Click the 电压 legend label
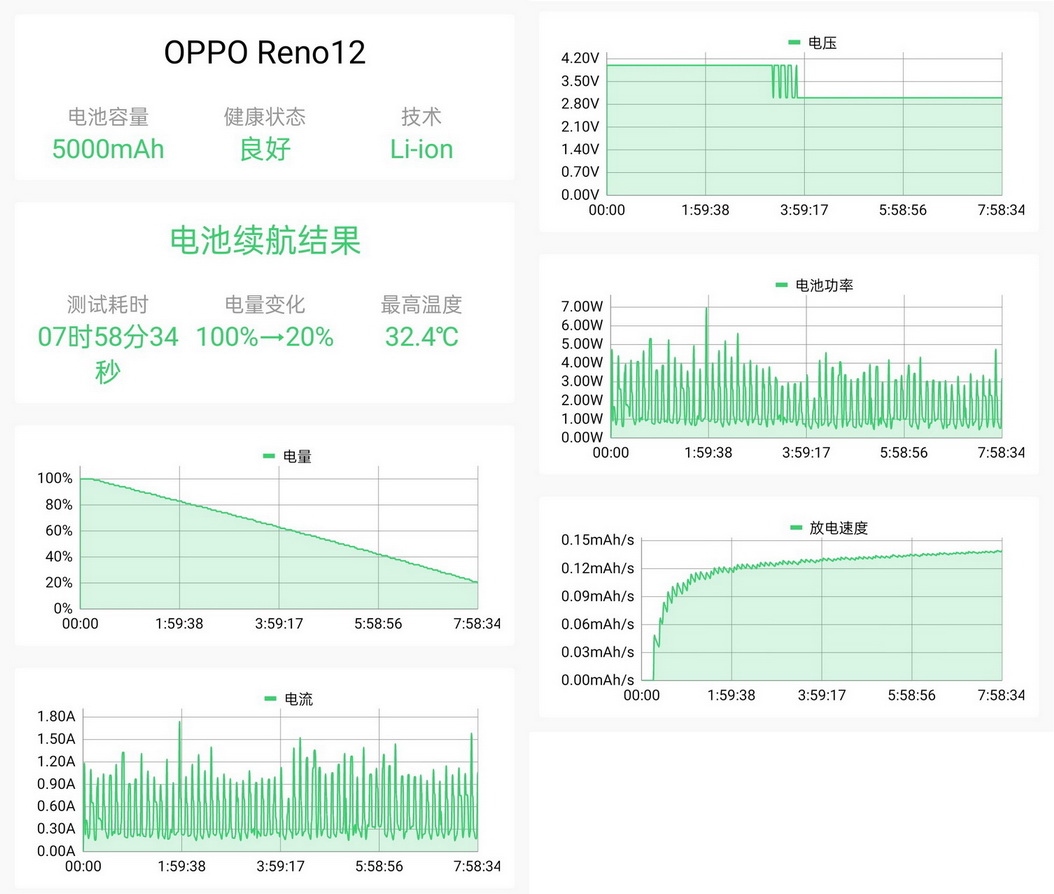1054x894 pixels. tap(822, 43)
